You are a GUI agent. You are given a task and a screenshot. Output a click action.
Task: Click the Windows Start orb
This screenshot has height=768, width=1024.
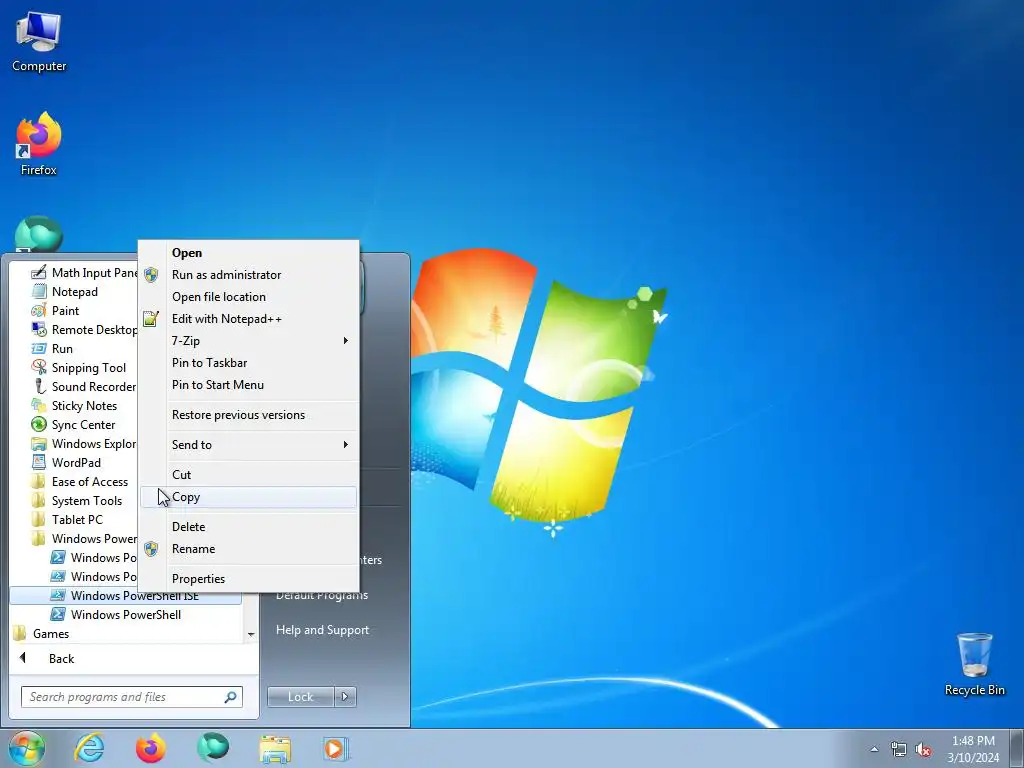27,748
